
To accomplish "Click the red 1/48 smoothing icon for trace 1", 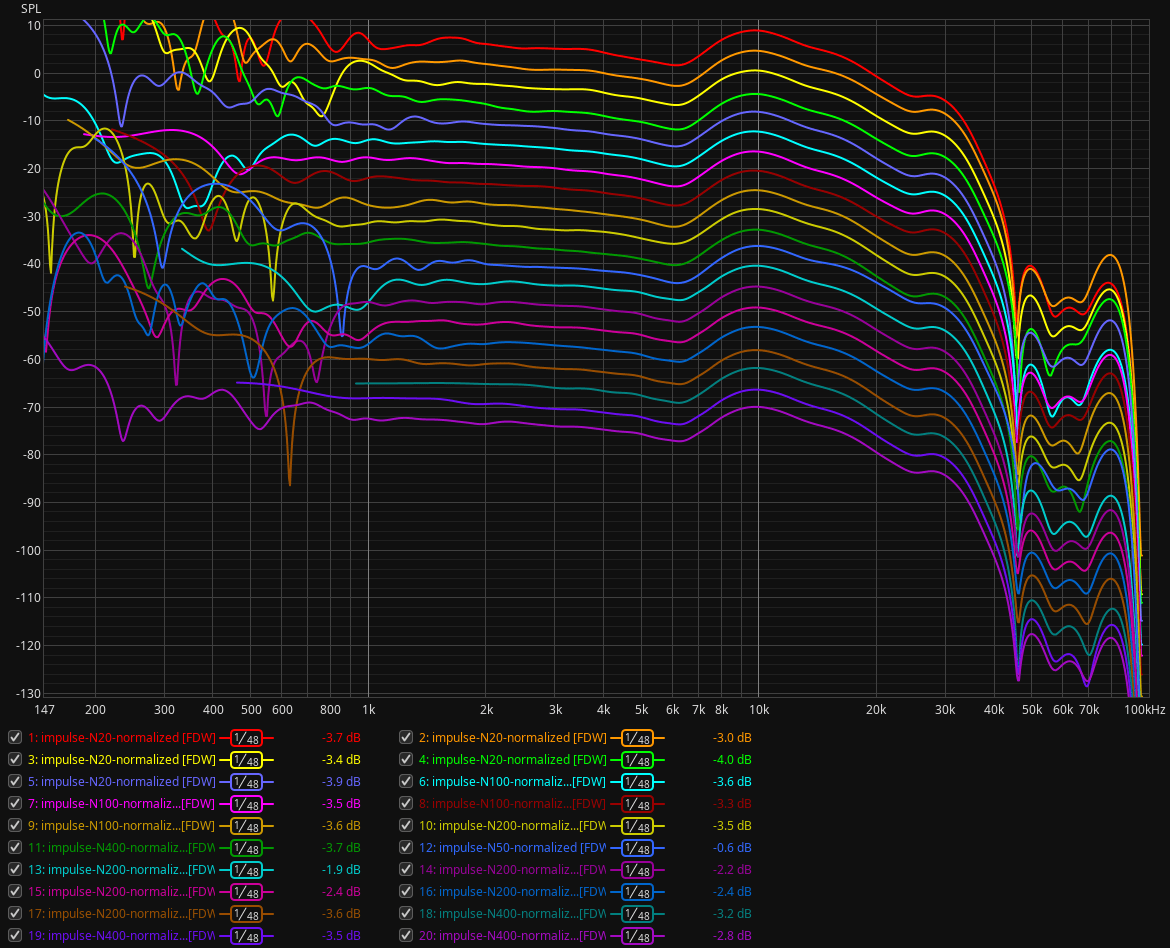I will coord(246,738).
